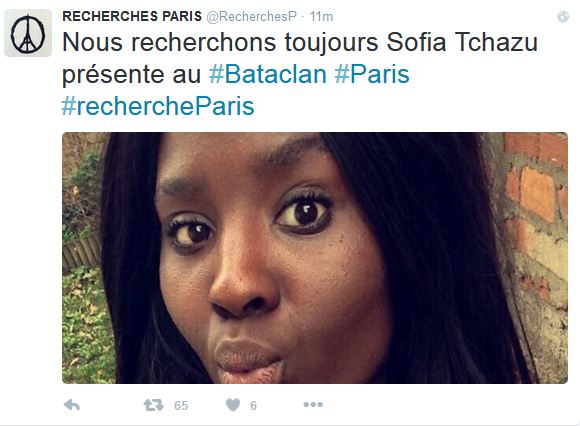580x426 pixels.
Task: Open the tweet permalink via the 11m timestamp
Action: [x=321, y=17]
